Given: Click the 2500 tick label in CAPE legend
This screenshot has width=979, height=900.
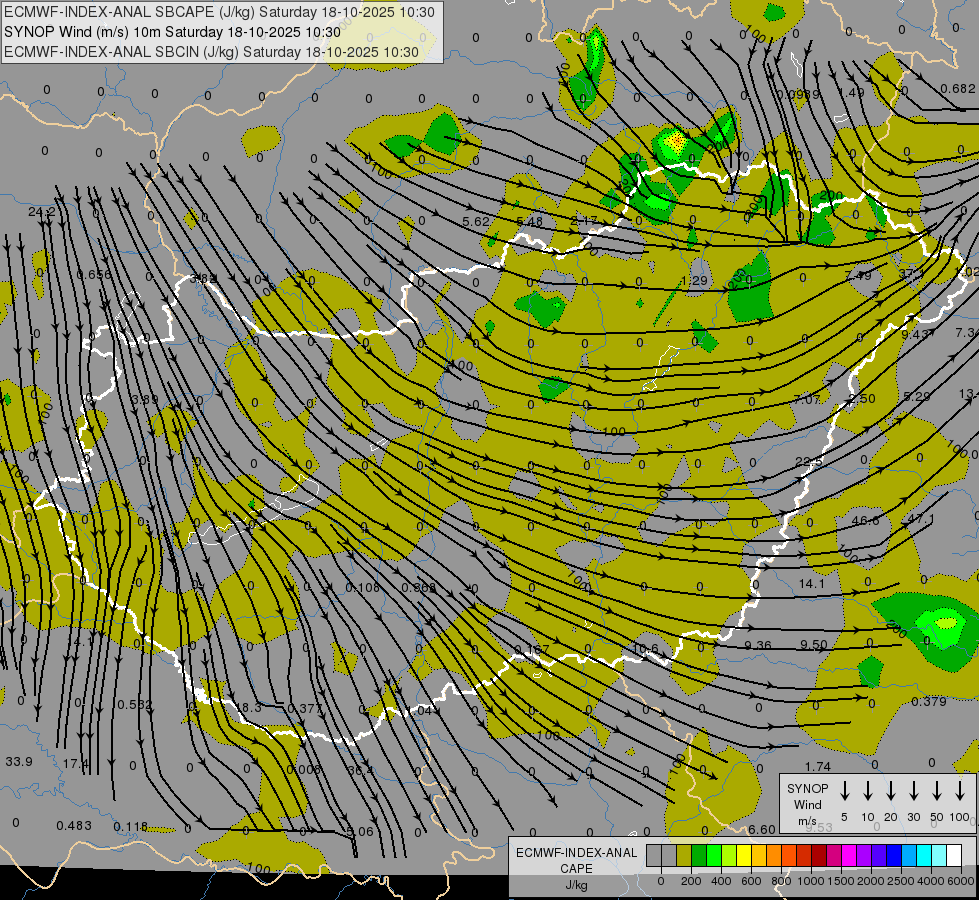Looking at the screenshot, I should click(x=901, y=881).
